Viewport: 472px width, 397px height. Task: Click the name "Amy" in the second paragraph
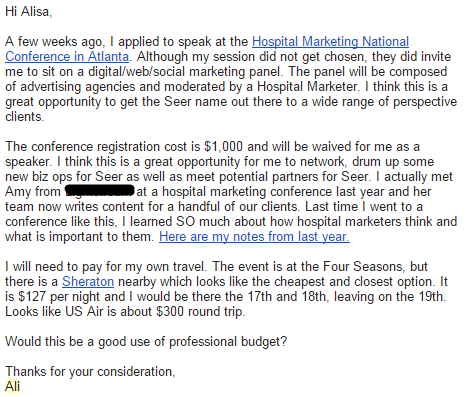[17, 192]
